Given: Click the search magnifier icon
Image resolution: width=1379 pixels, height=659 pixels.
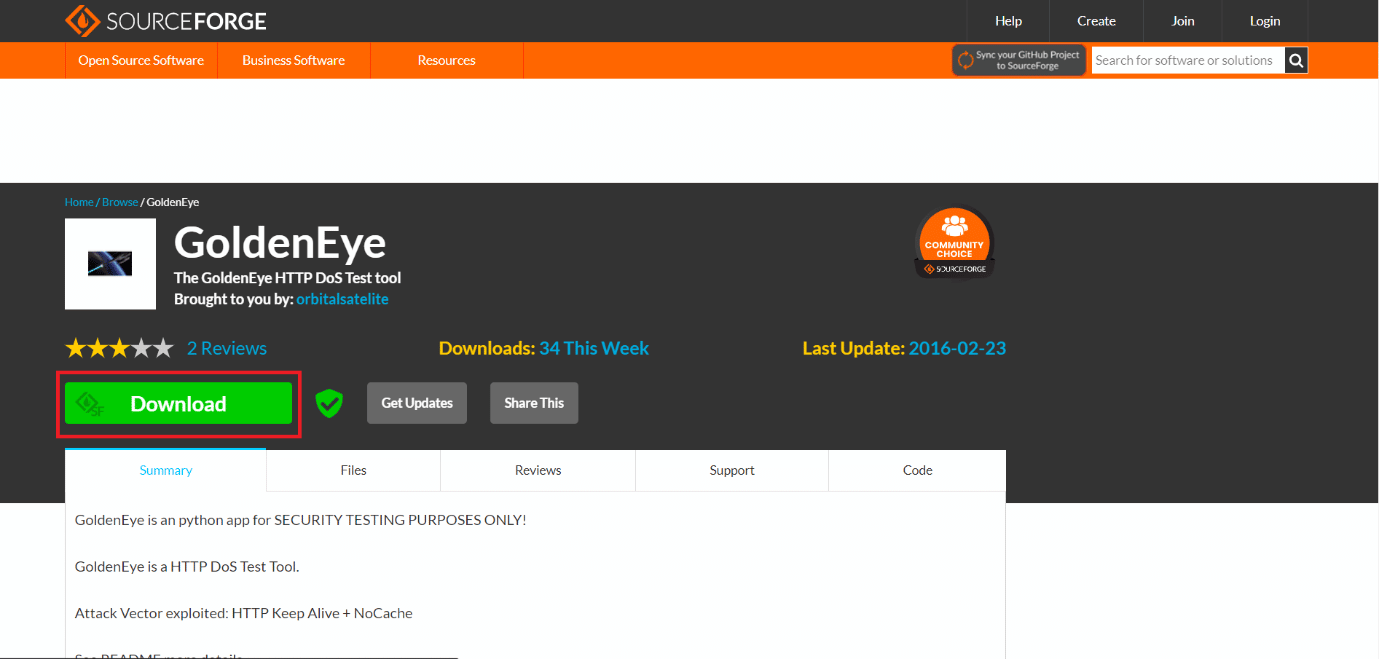Looking at the screenshot, I should click(x=1296, y=60).
